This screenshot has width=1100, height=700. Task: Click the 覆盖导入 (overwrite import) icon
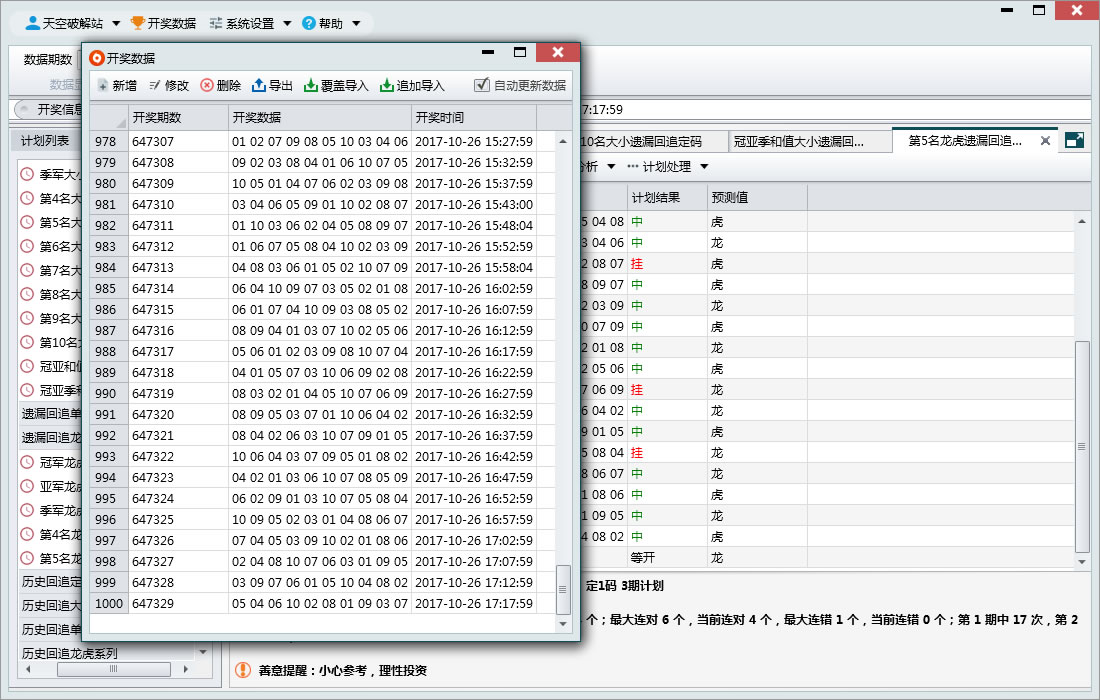[311, 86]
